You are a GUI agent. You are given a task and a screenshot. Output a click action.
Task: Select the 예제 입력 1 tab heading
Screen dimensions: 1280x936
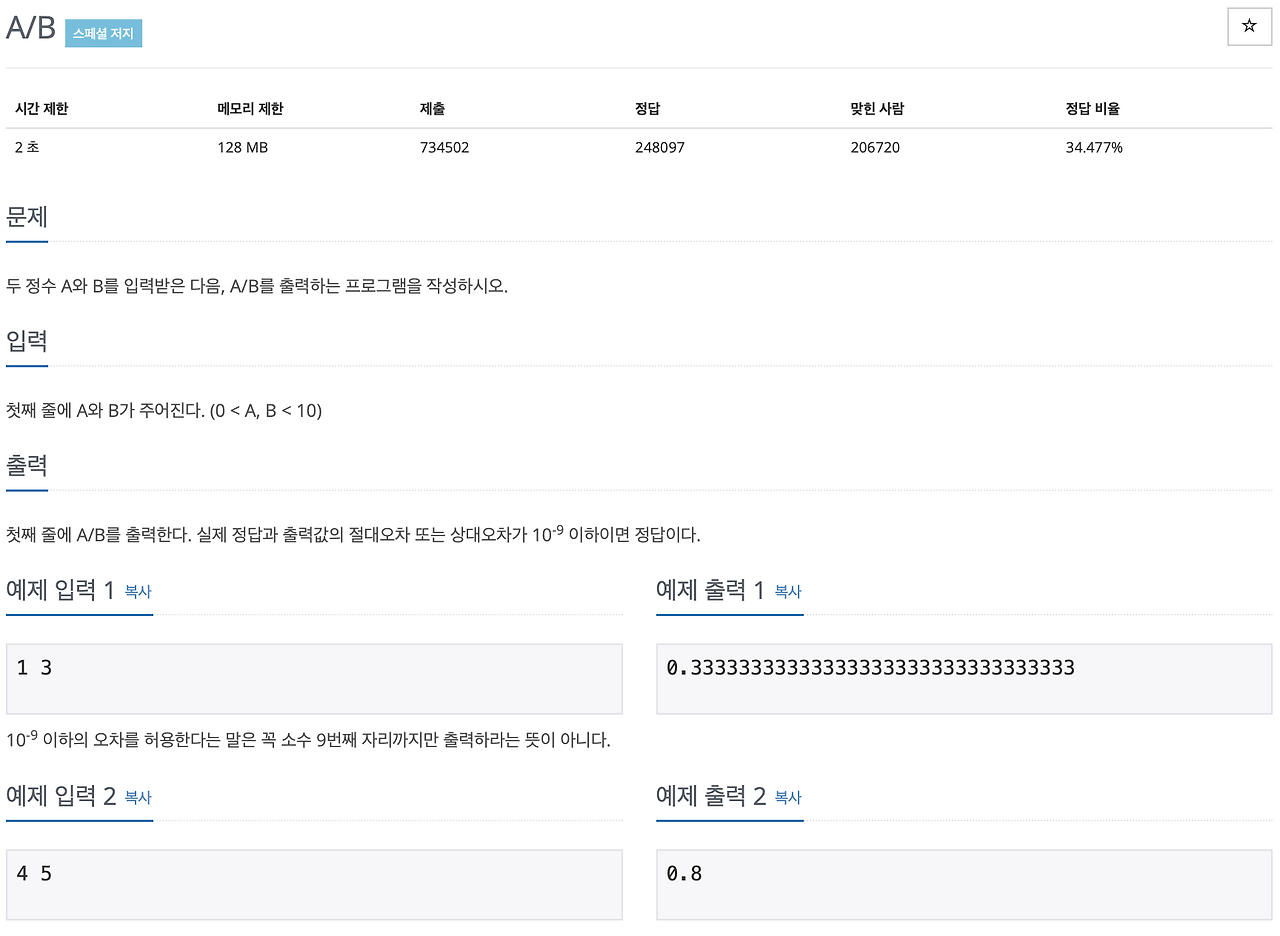tap(58, 590)
